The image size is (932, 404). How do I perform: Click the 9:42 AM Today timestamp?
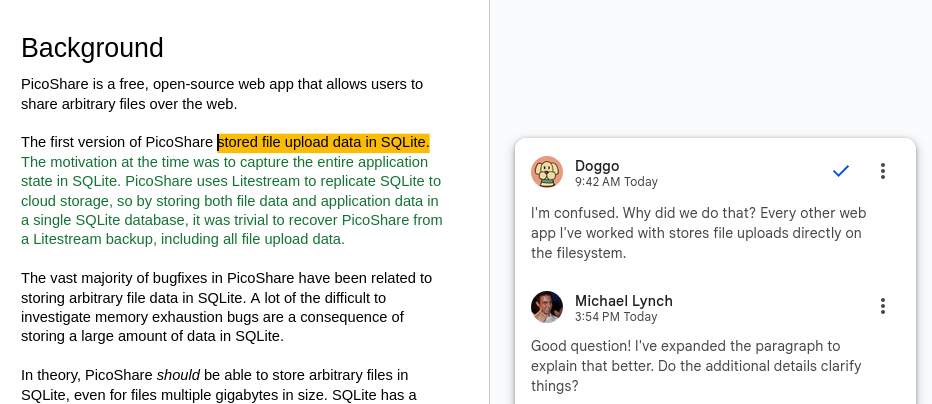(616, 182)
